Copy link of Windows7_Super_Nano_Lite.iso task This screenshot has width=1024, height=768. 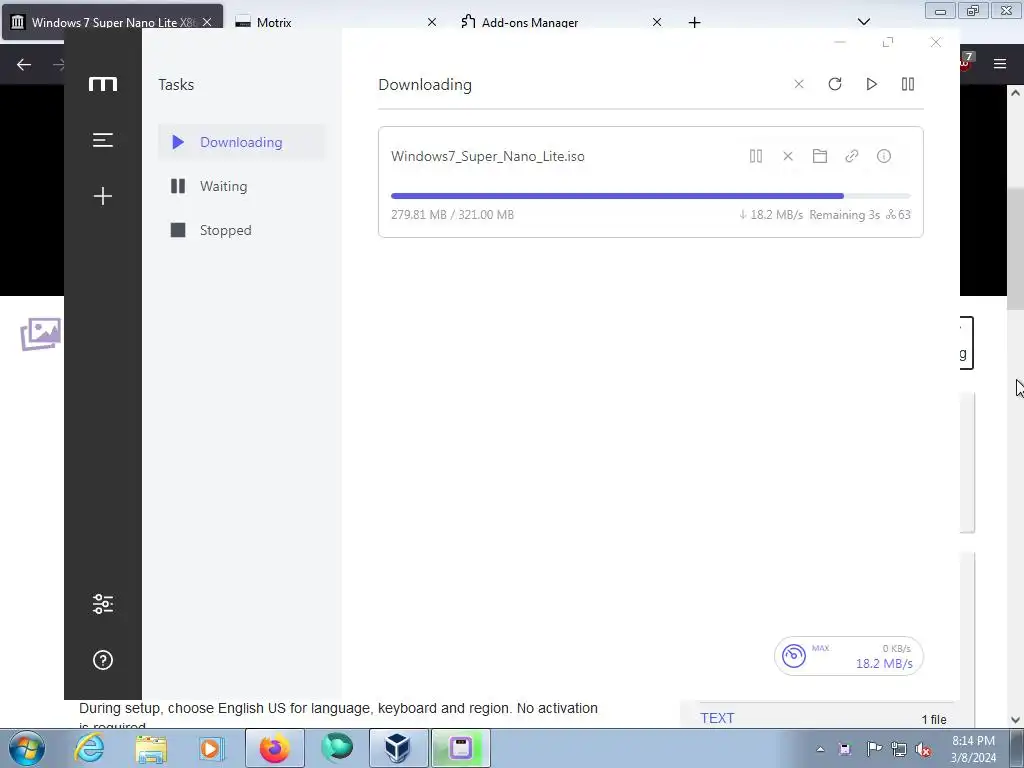(852, 156)
